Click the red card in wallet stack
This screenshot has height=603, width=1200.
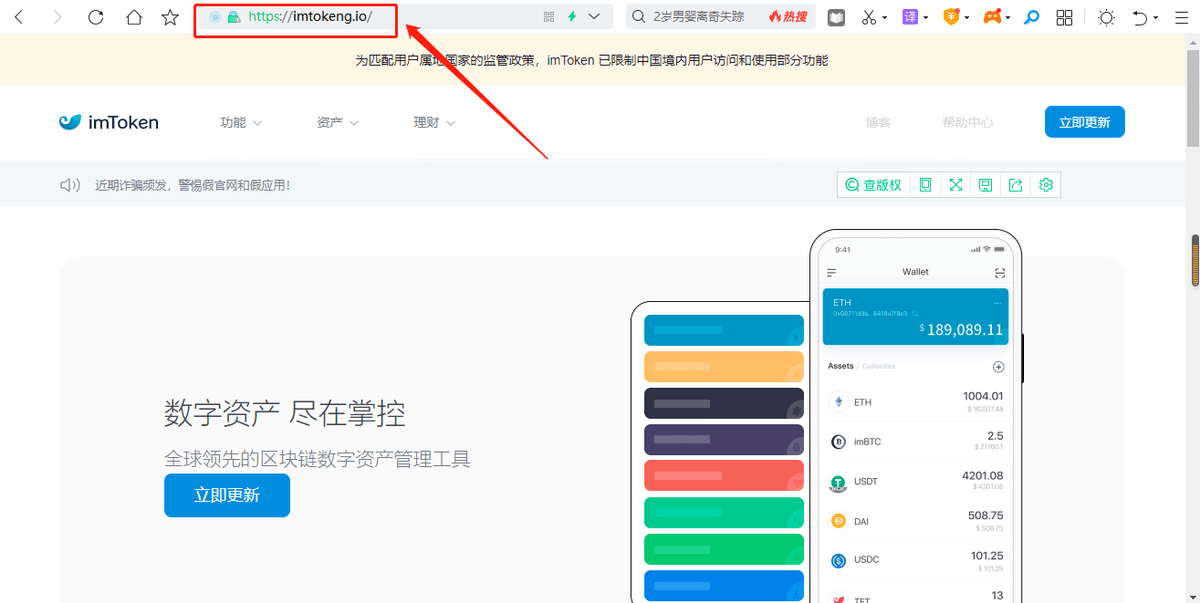click(723, 476)
